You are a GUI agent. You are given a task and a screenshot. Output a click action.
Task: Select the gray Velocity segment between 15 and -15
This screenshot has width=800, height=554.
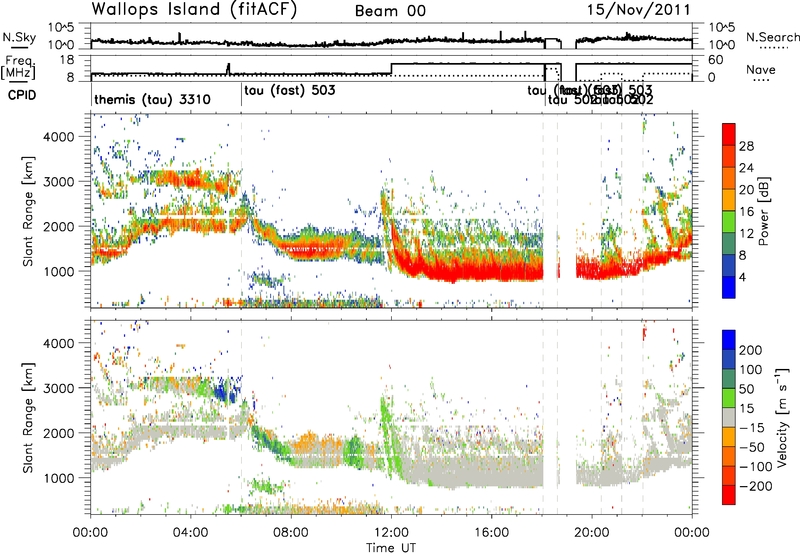click(x=729, y=417)
